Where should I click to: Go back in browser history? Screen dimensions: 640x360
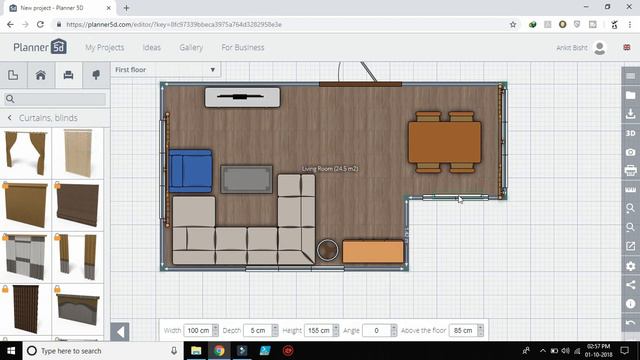point(10,24)
